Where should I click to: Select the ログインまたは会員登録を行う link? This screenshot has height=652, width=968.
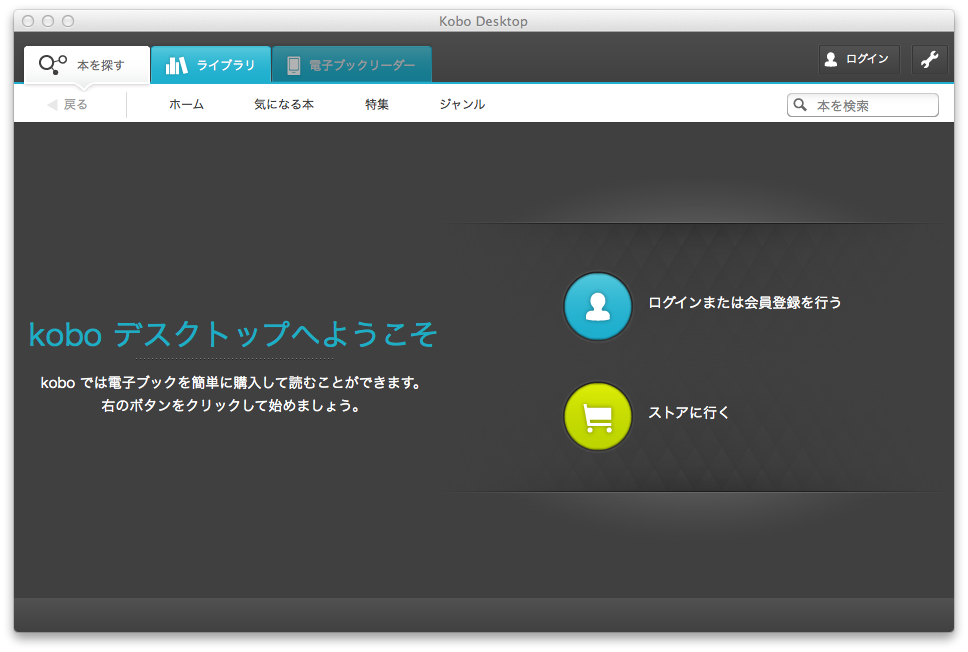point(745,303)
